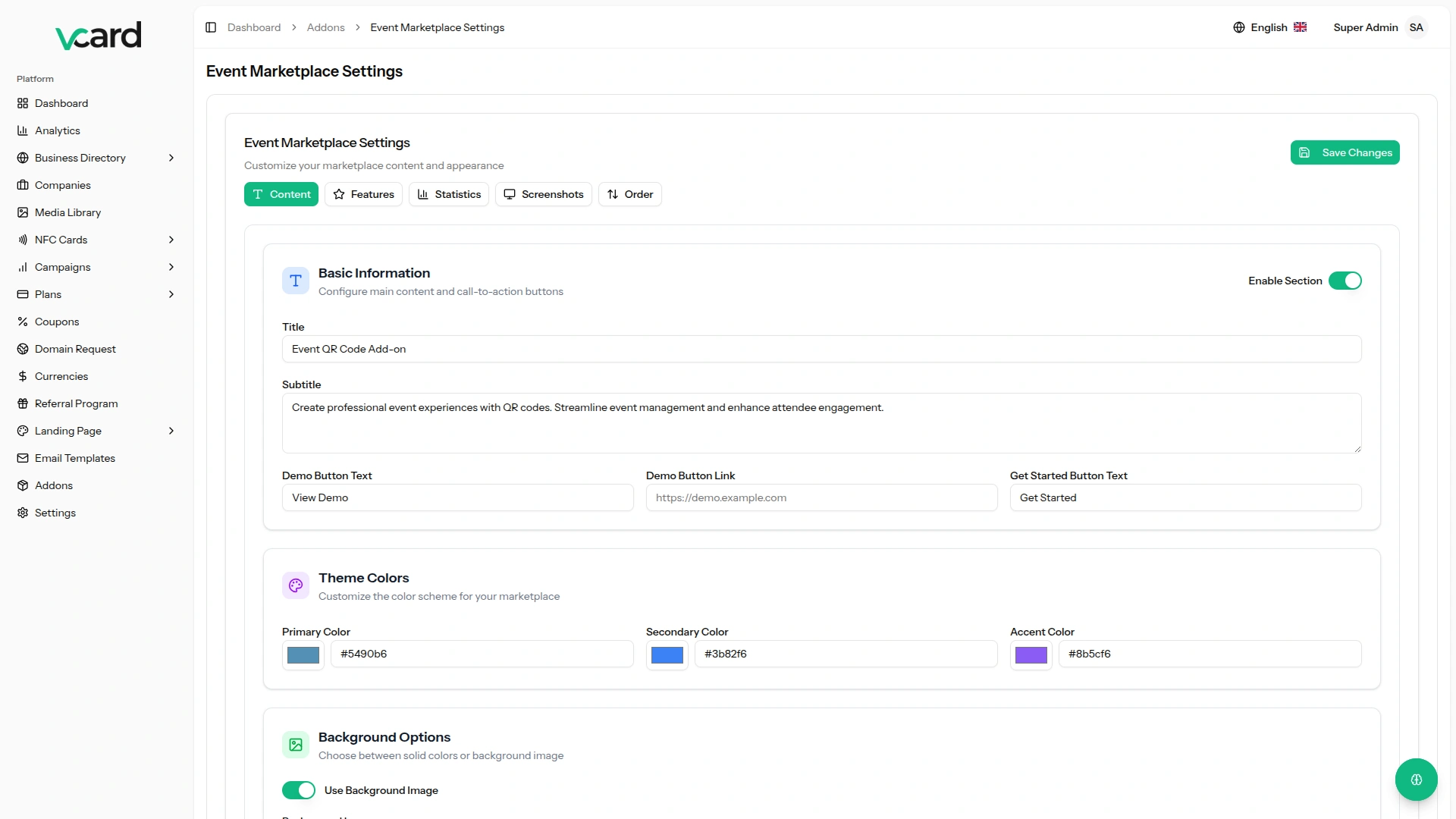Click the Super Admin user name
The width and height of the screenshot is (1456, 819).
[1366, 27]
